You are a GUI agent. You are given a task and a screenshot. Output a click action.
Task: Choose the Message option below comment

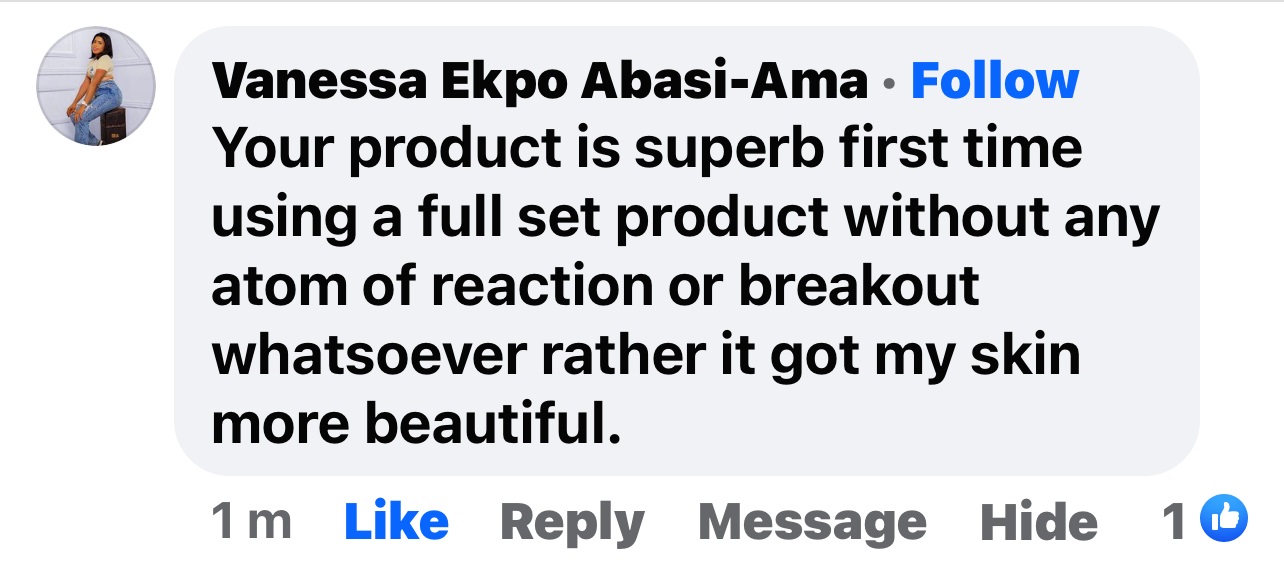pos(812,522)
